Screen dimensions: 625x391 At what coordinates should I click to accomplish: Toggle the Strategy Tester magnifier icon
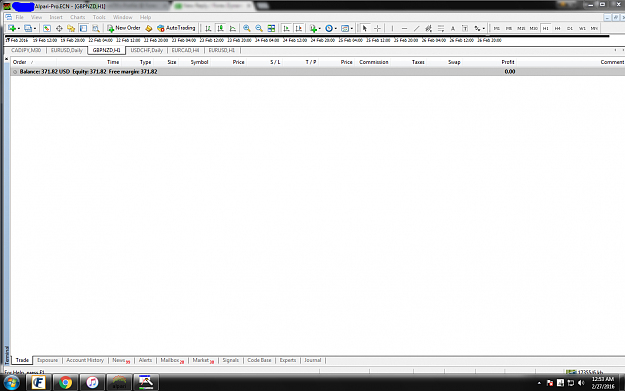click(96, 28)
